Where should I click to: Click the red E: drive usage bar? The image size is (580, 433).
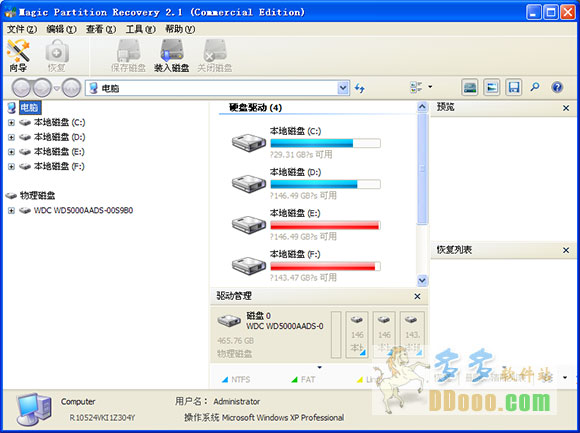325,225
